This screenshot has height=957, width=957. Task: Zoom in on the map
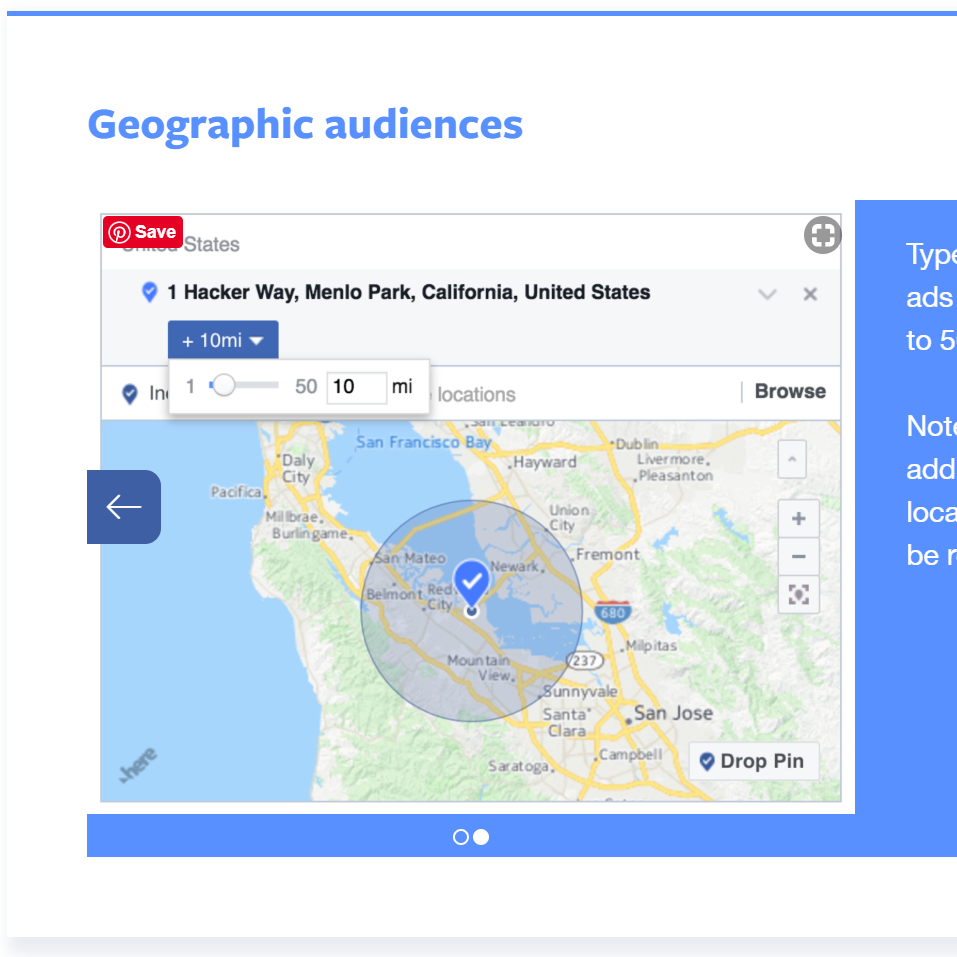(x=798, y=519)
